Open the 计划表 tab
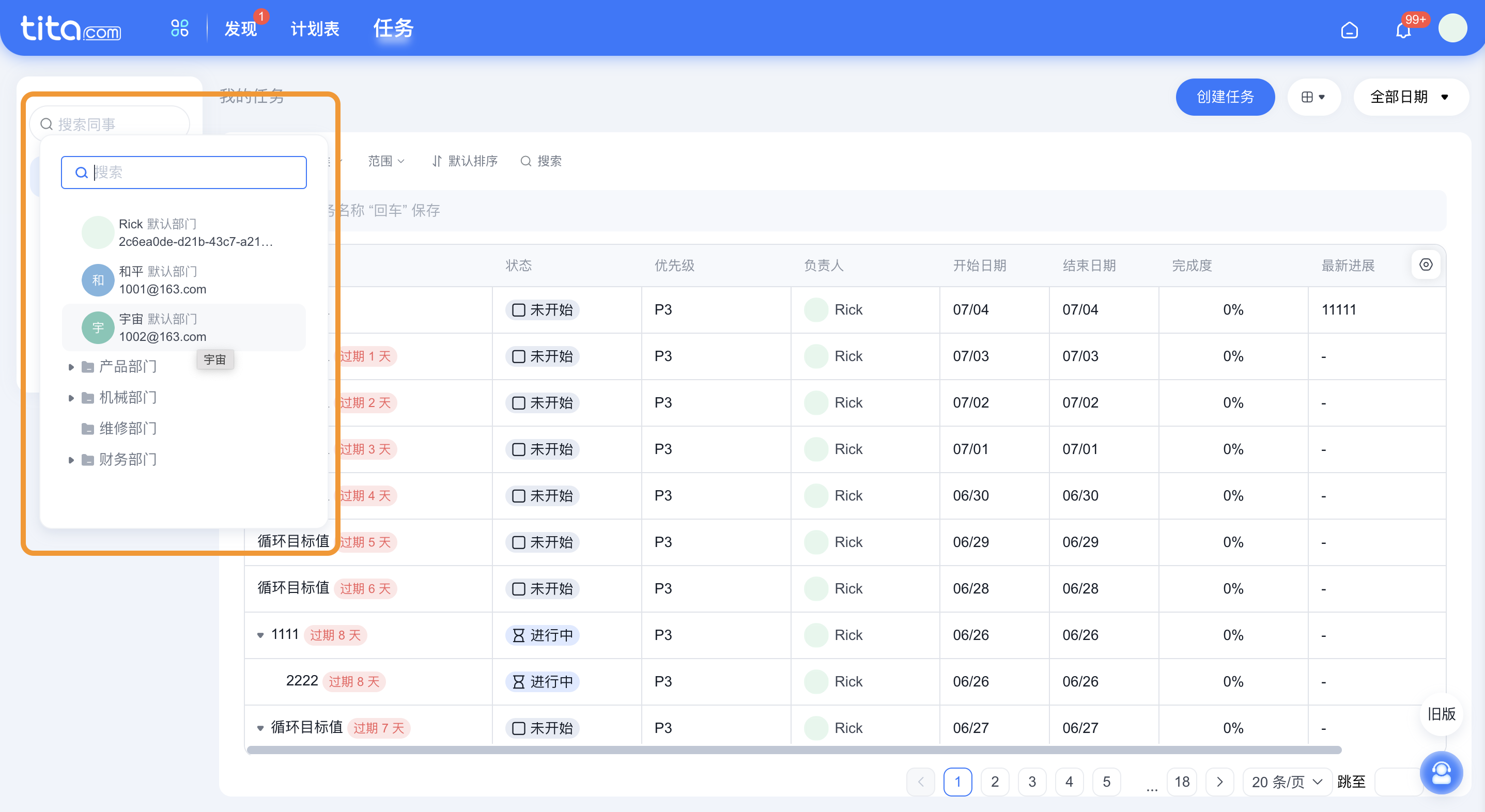1485x812 pixels. point(315,28)
